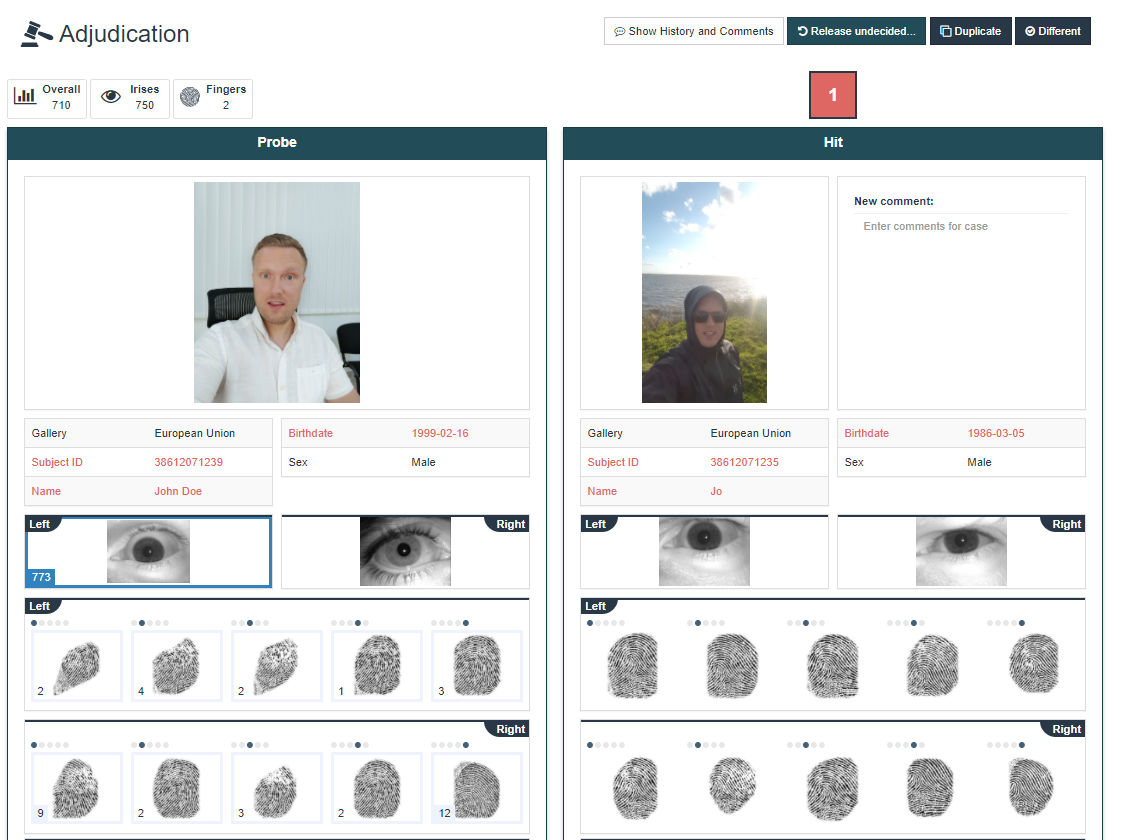
Task: Select Probe left iris scored 773
Action: (x=148, y=551)
